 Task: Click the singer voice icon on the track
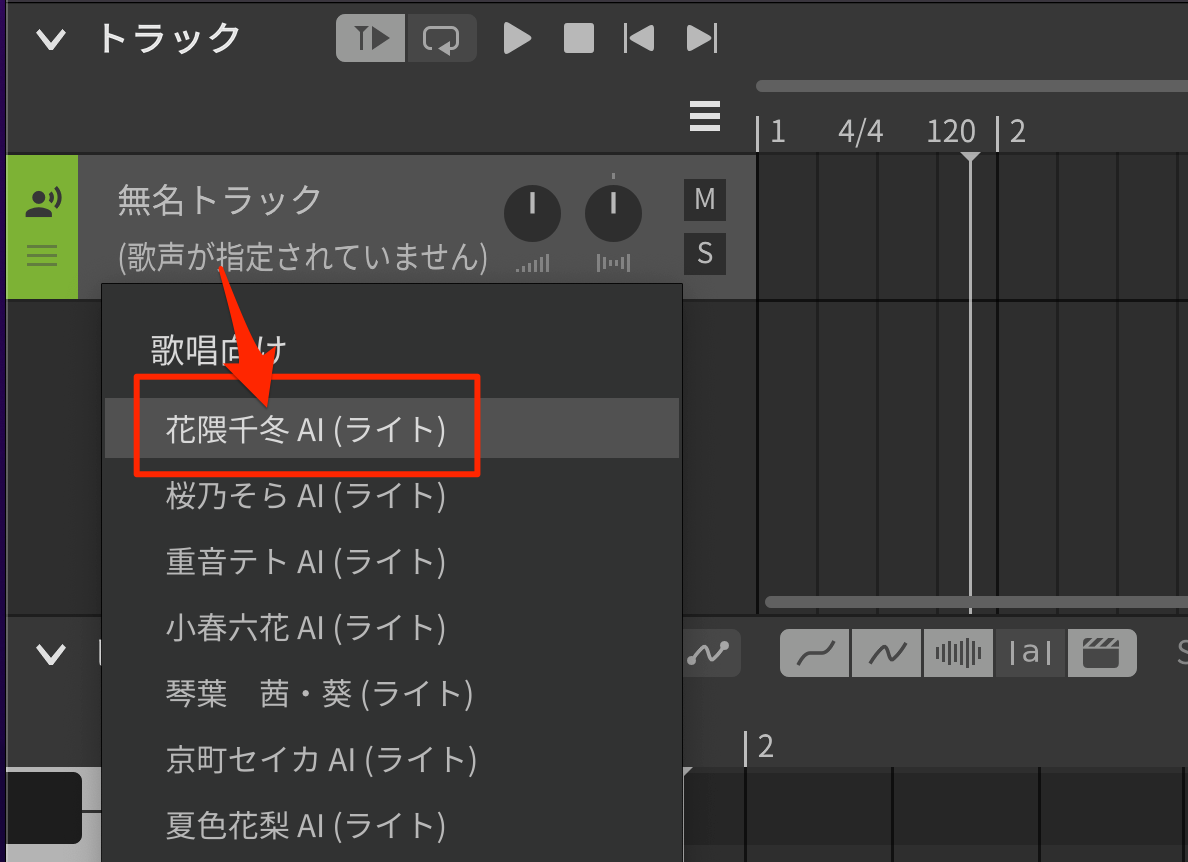(x=43, y=203)
